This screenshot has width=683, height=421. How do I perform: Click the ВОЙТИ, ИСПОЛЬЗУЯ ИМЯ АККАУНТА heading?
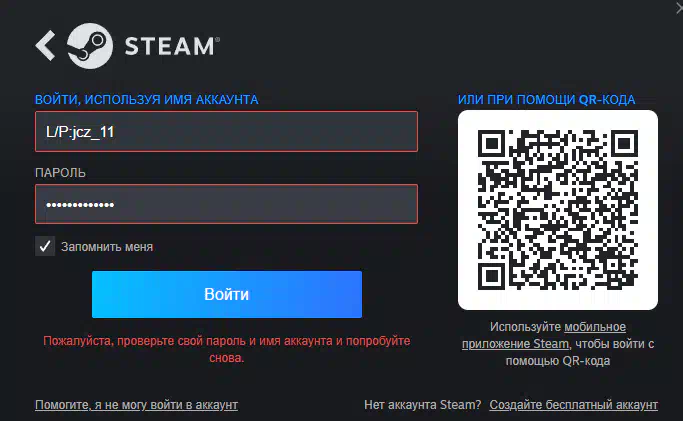[147, 100]
